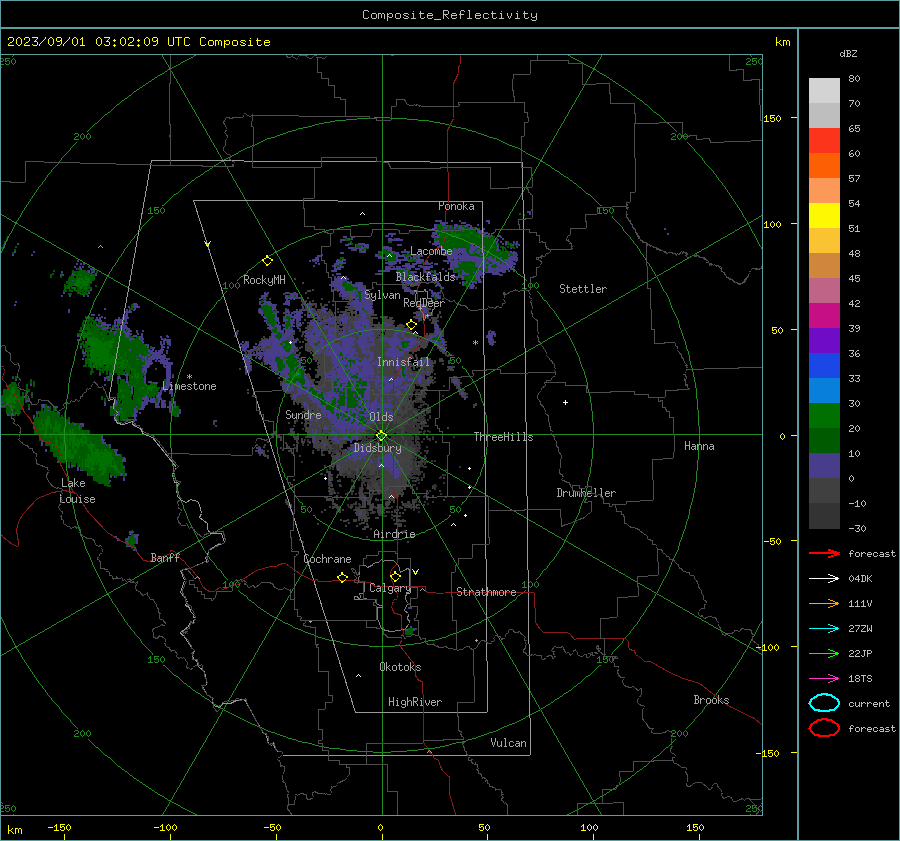The width and height of the screenshot is (900, 841).
Task: Click the orange 60 dBZ color swatch
Action: 824,165
